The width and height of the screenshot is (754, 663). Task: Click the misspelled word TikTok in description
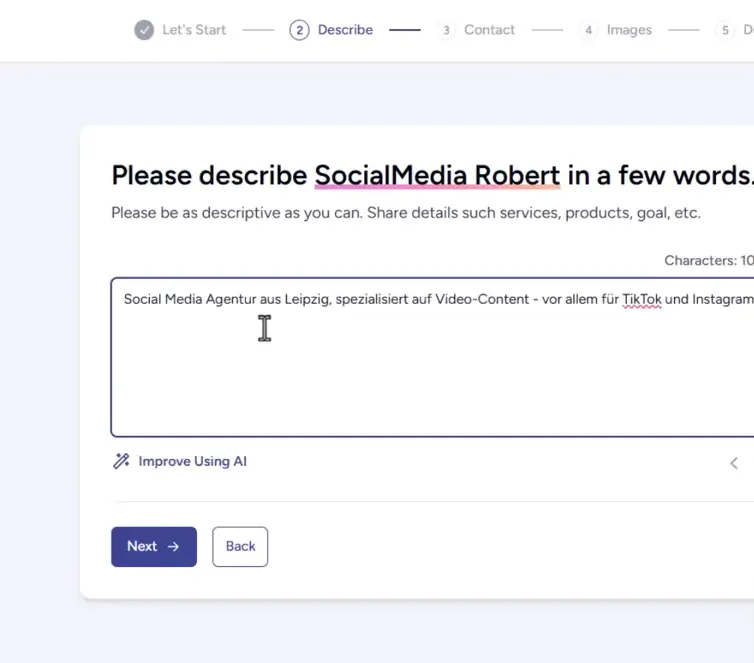coord(642,300)
